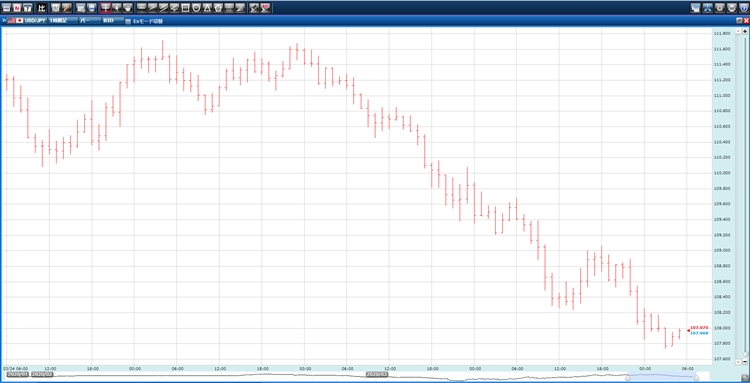Select the horizontal line drawing tool
This screenshot has height=383, width=750.
(142, 8)
